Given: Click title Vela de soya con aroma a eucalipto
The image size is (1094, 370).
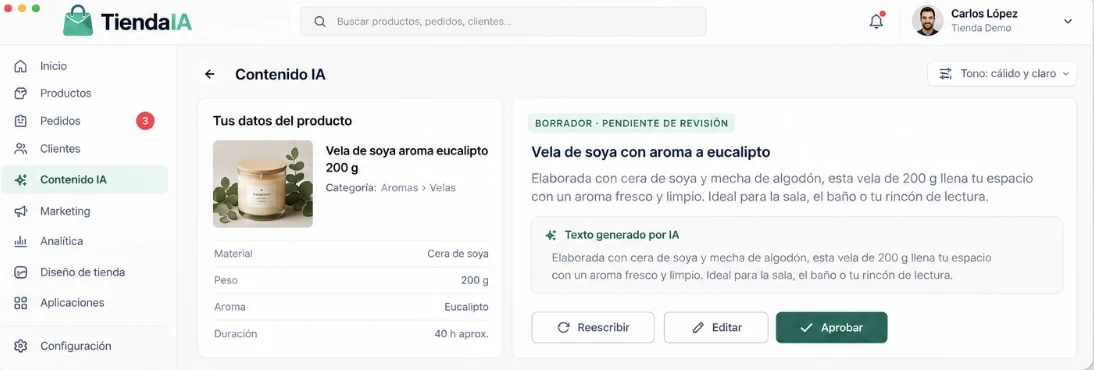Looking at the screenshot, I should [650, 151].
